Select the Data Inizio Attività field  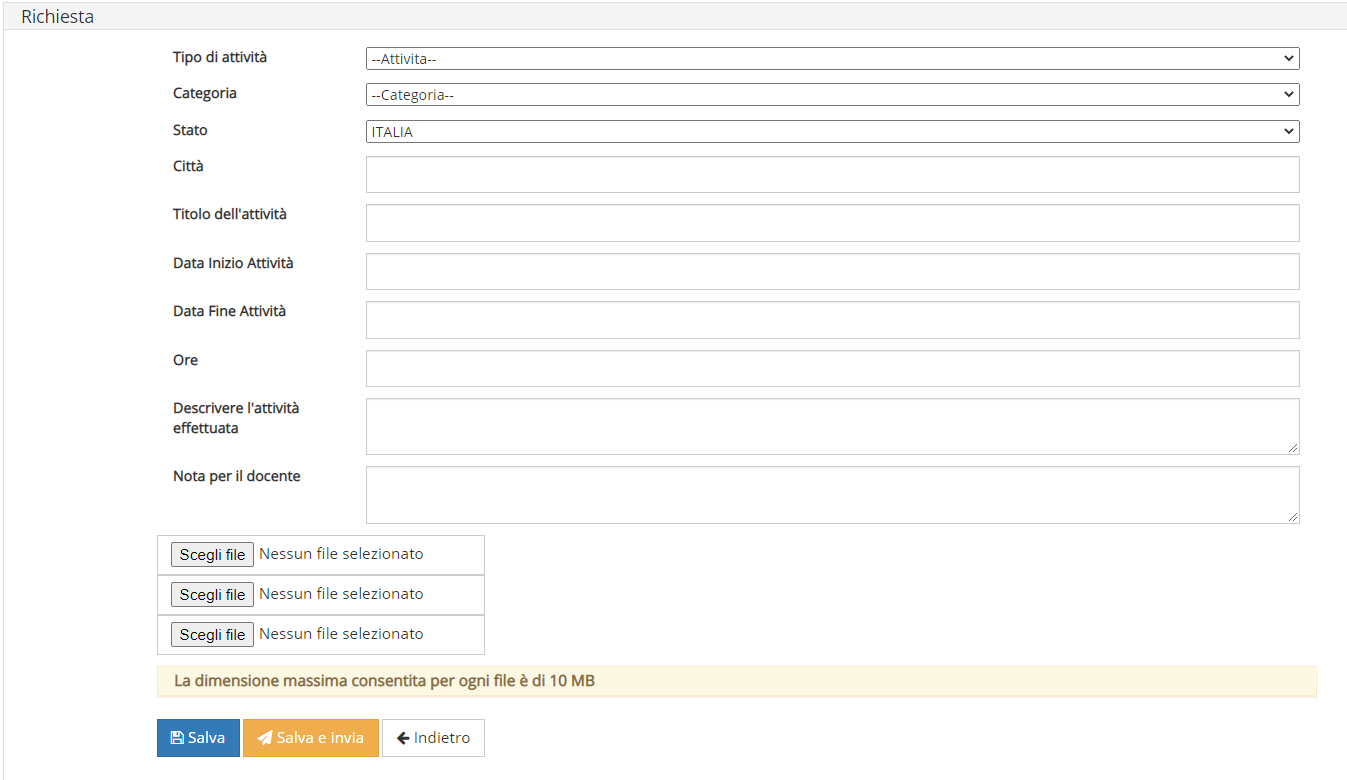tap(832, 271)
